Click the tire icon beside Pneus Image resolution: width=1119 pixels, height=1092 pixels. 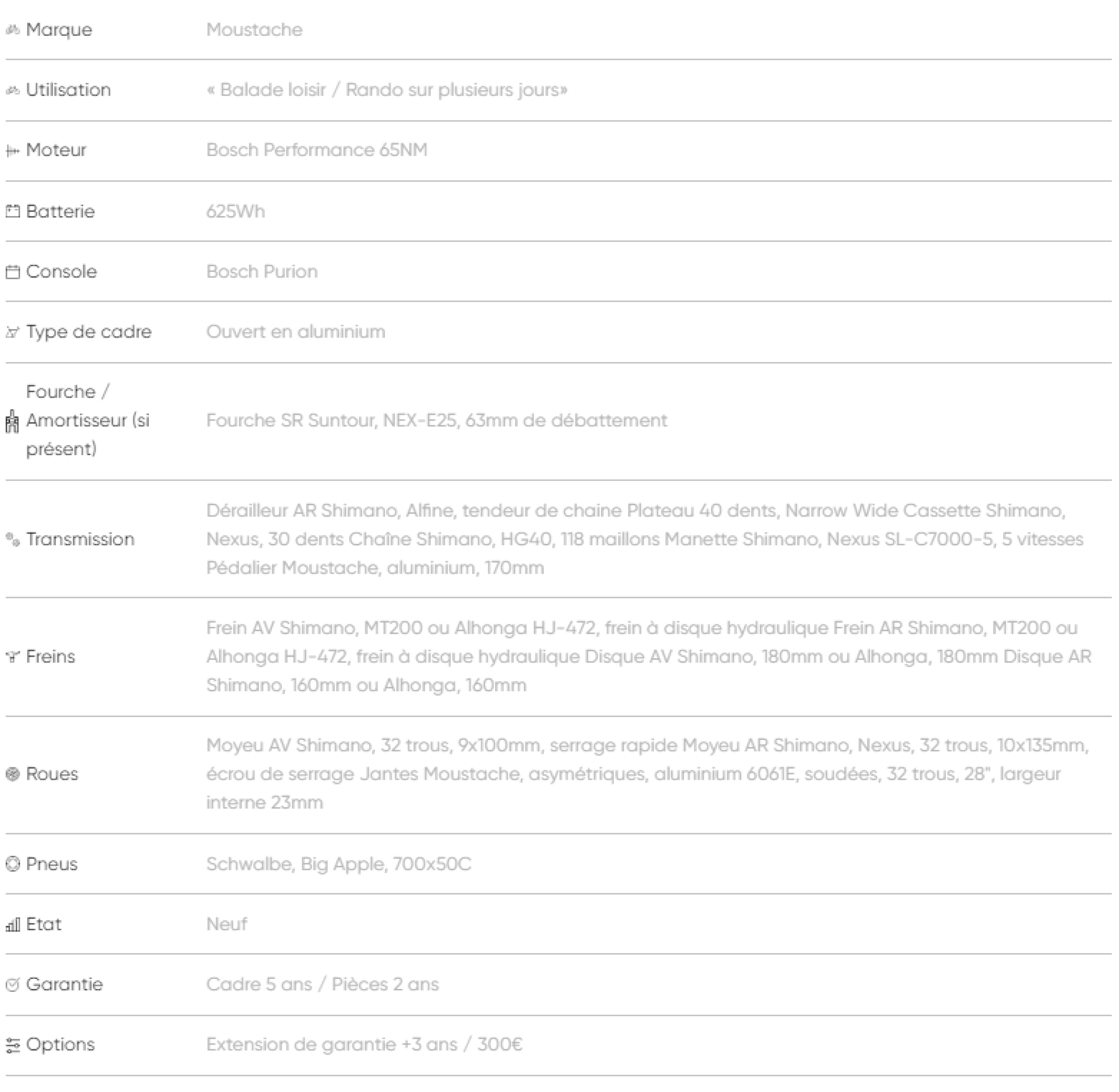coord(13,864)
